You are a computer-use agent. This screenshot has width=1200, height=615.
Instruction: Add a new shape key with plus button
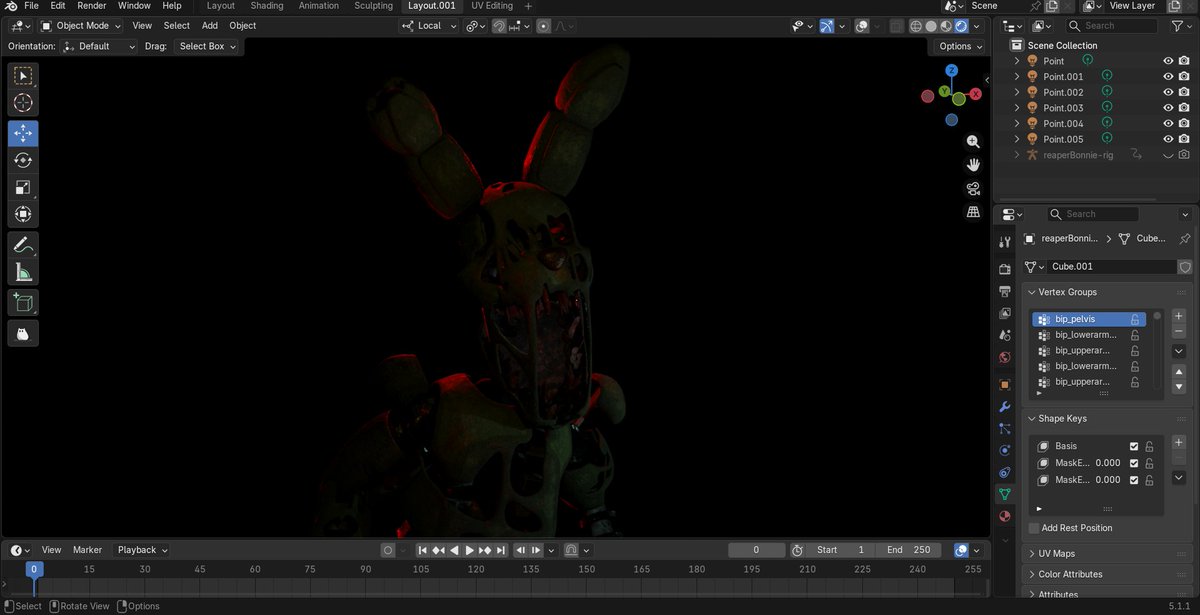(1178, 442)
